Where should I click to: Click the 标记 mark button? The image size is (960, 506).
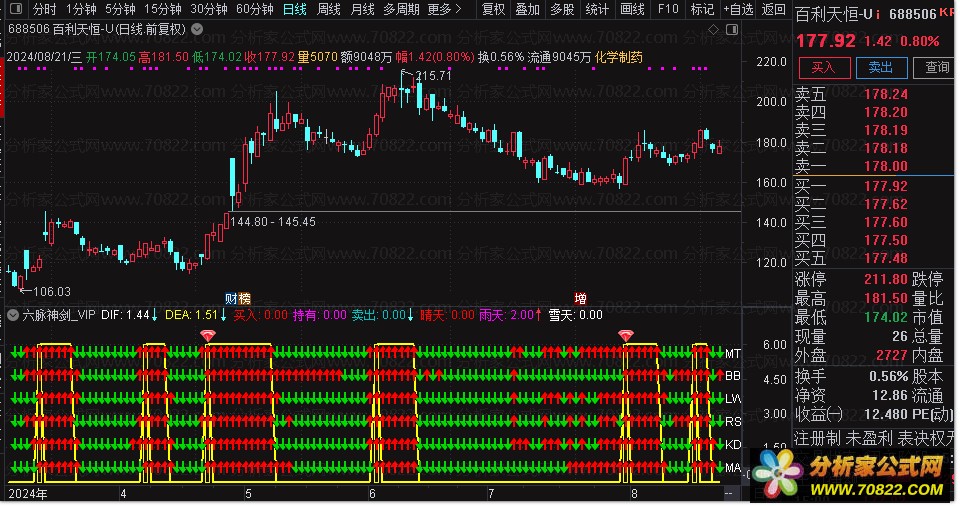click(x=702, y=9)
